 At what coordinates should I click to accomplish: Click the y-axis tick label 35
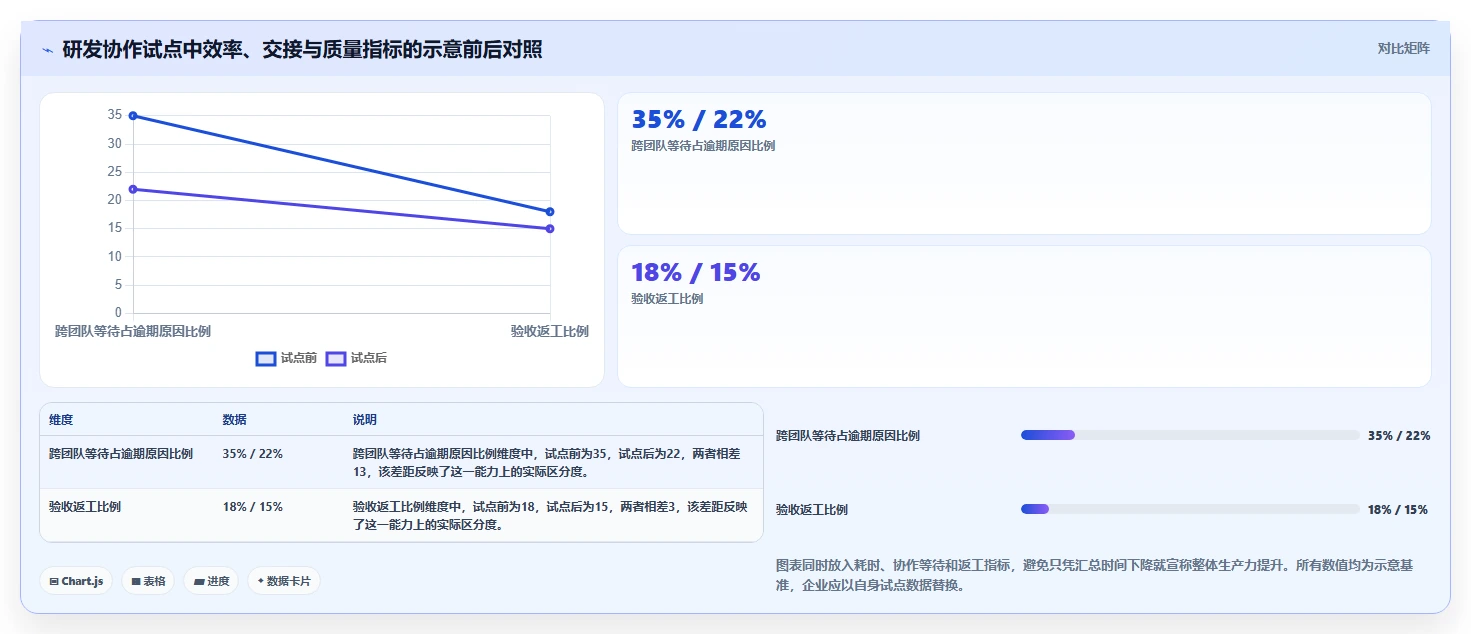point(115,116)
